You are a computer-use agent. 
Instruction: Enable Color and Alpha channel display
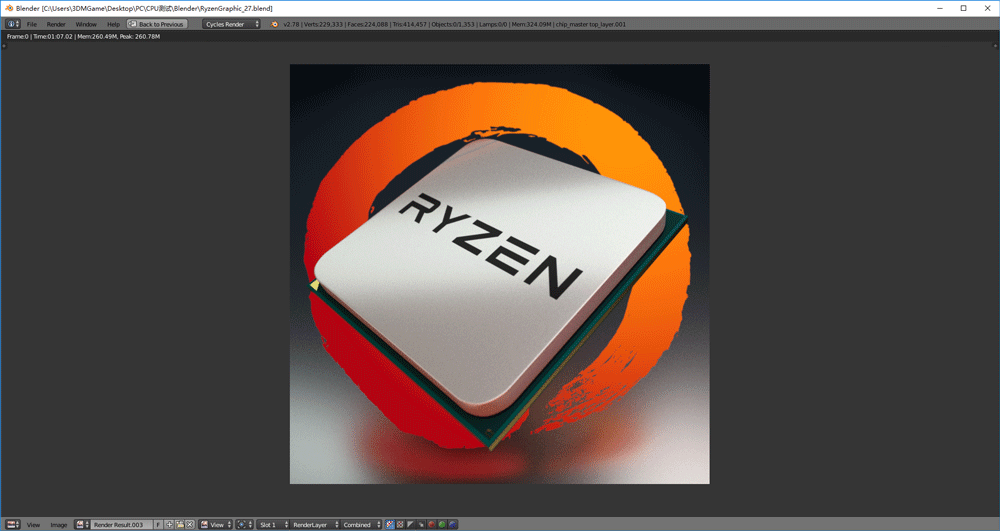point(390,524)
